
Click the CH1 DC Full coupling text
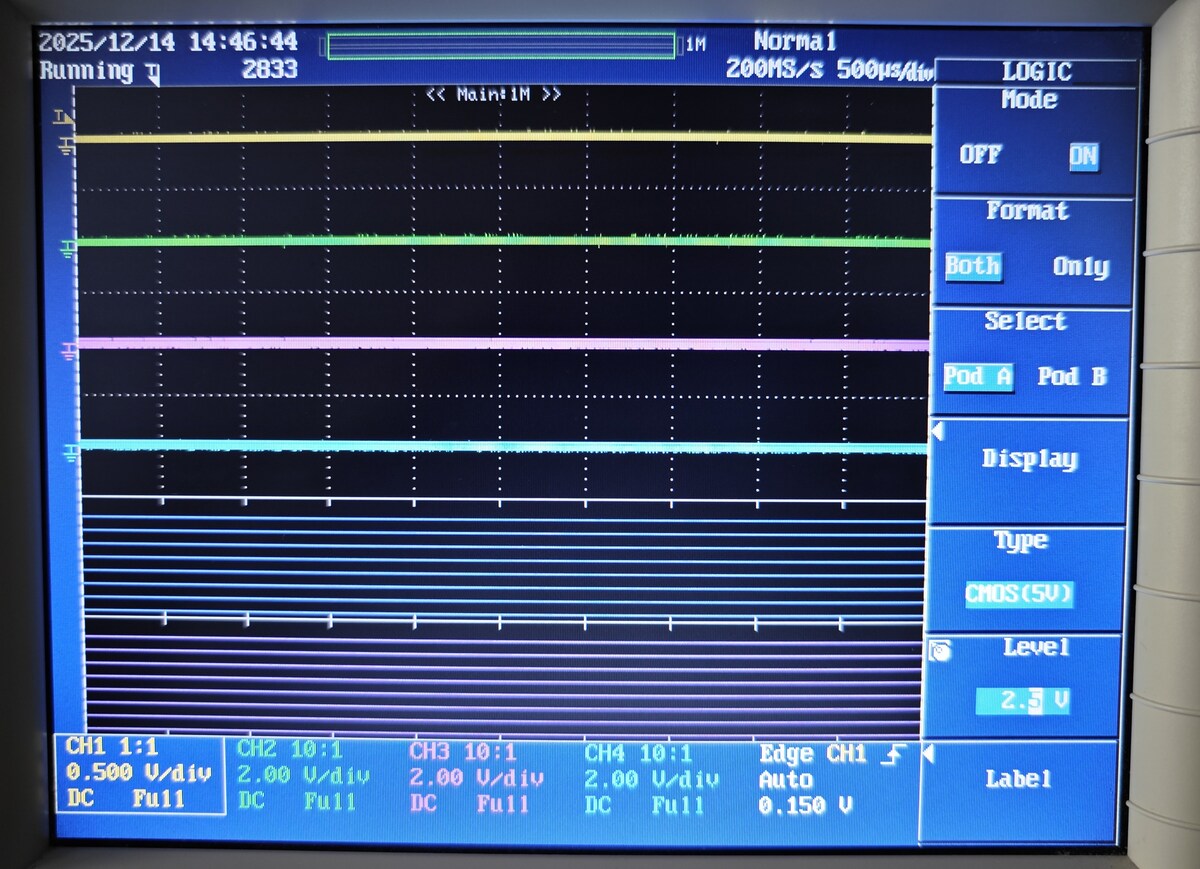click(x=125, y=799)
